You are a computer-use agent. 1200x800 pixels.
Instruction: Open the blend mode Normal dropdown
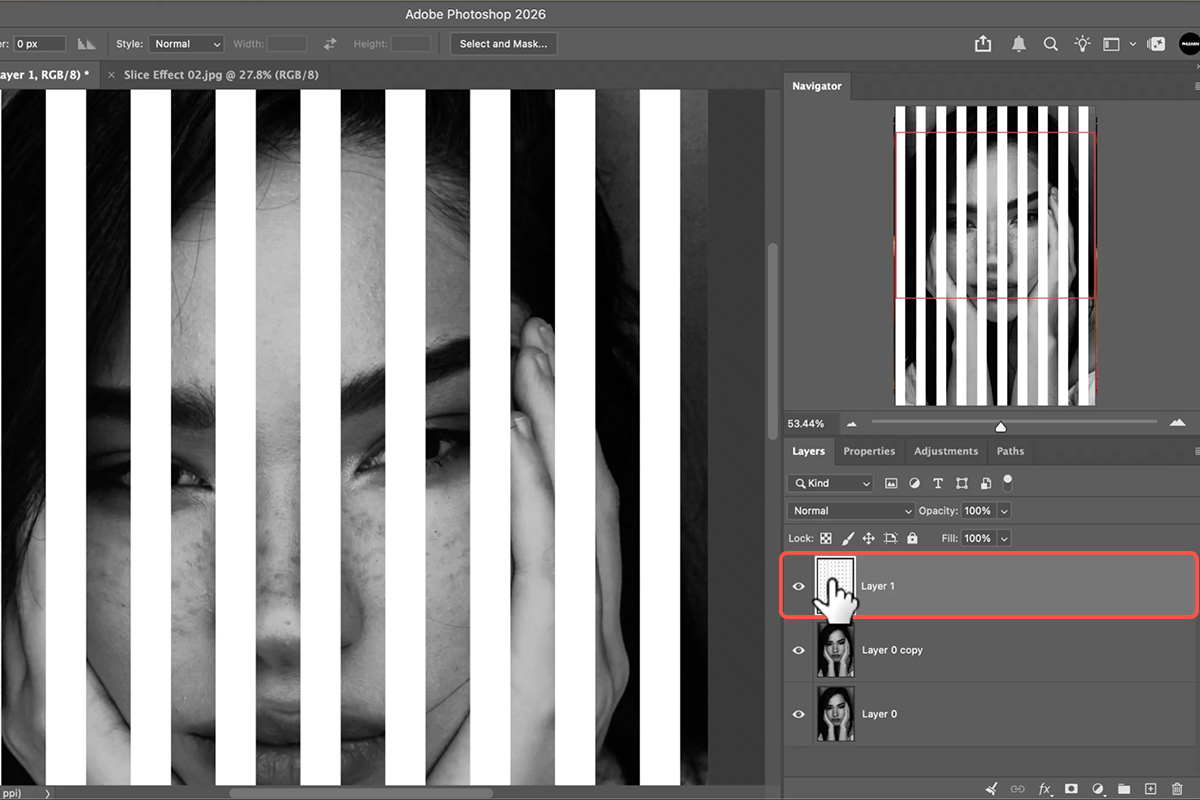(851, 511)
